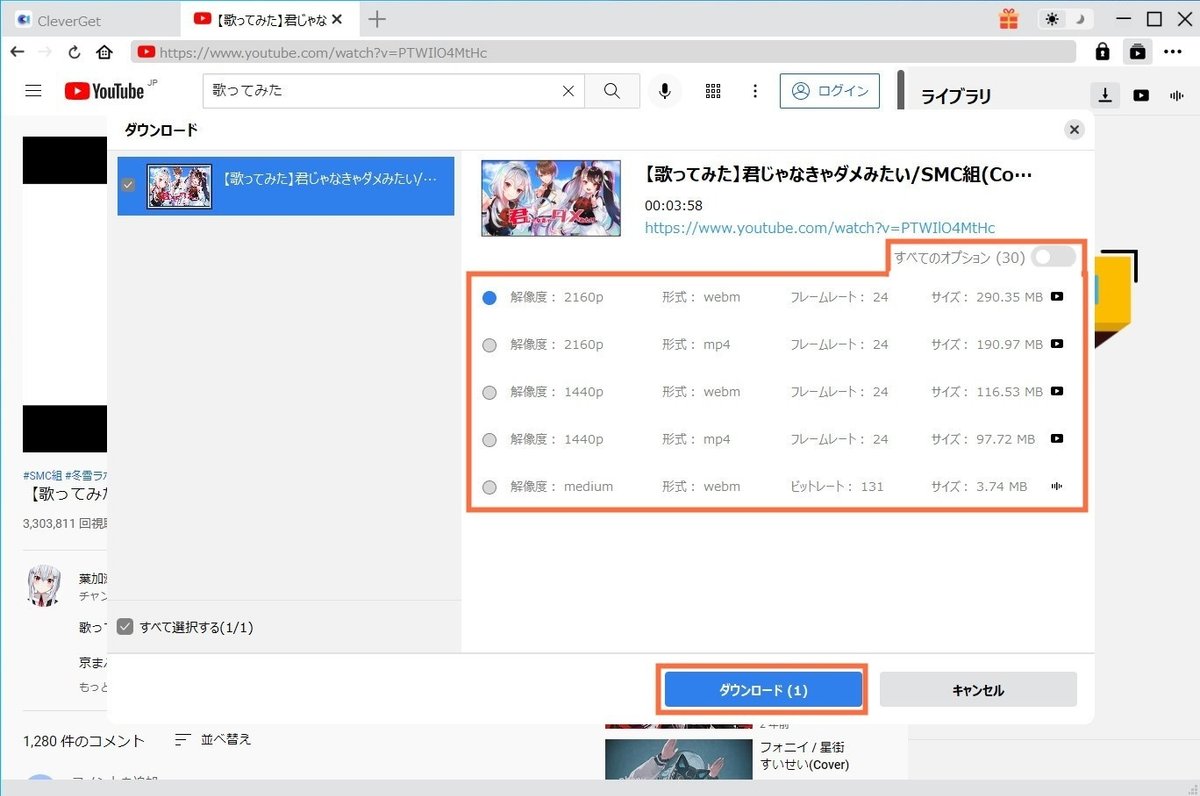Open the youtube.com watch URL link

pyautogui.click(x=820, y=228)
